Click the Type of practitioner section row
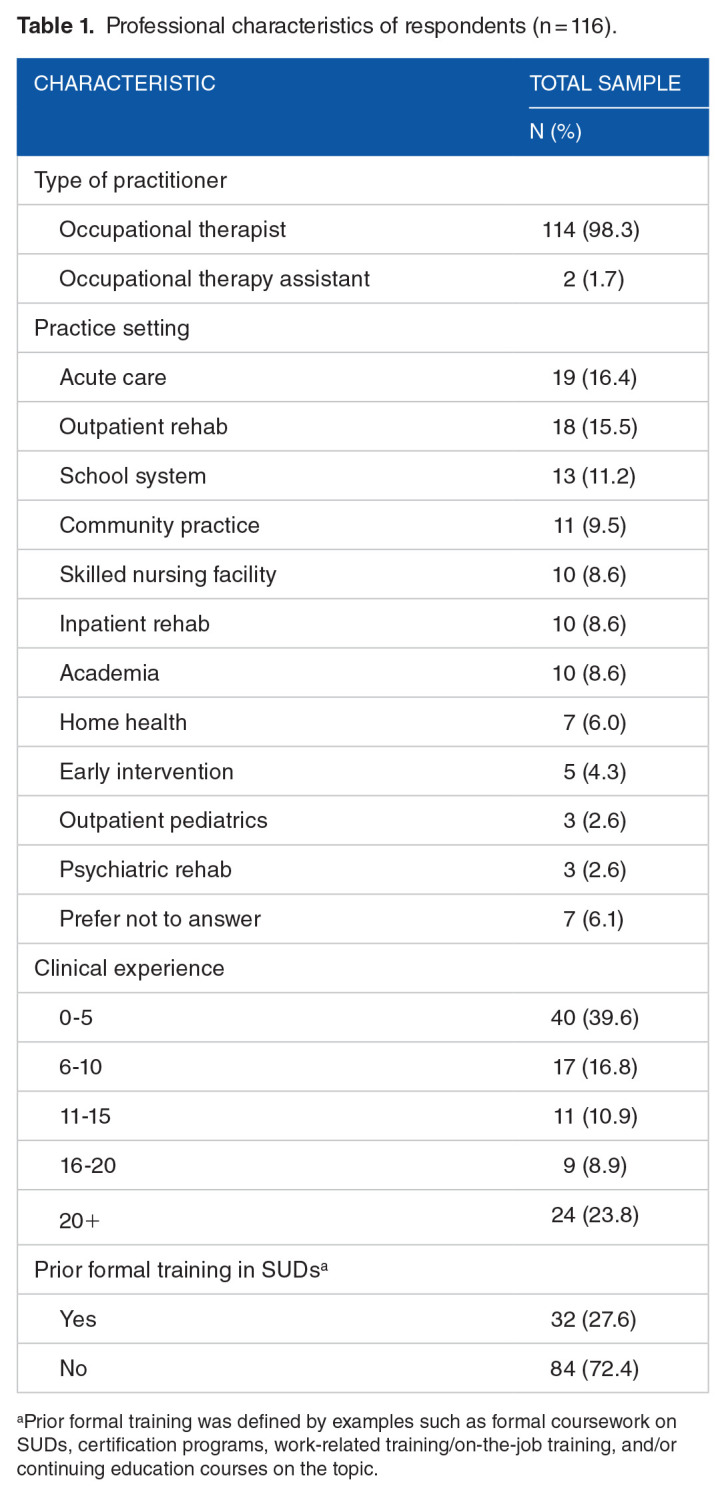Viewport: 726px width, 1496px height. point(130,180)
